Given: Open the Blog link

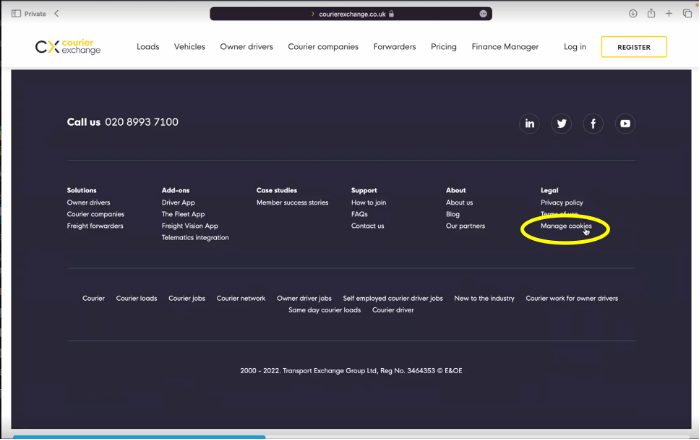Looking at the screenshot, I should 452,214.
